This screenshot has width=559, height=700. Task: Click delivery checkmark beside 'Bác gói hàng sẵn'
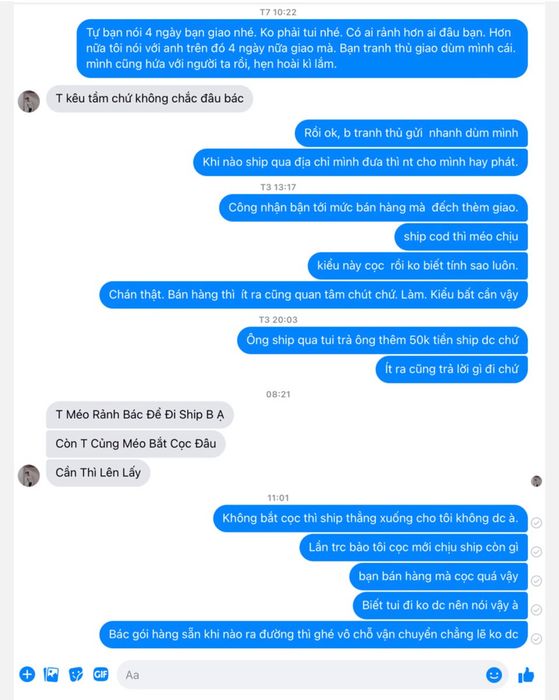point(536,638)
